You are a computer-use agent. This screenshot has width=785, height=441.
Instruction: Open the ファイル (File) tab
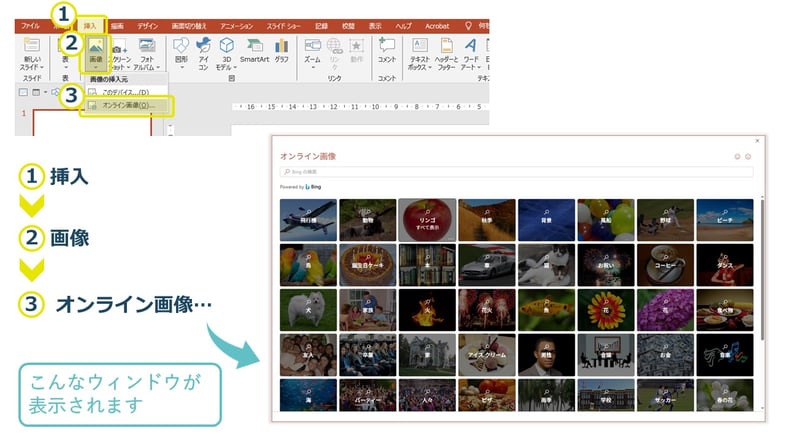30,26
